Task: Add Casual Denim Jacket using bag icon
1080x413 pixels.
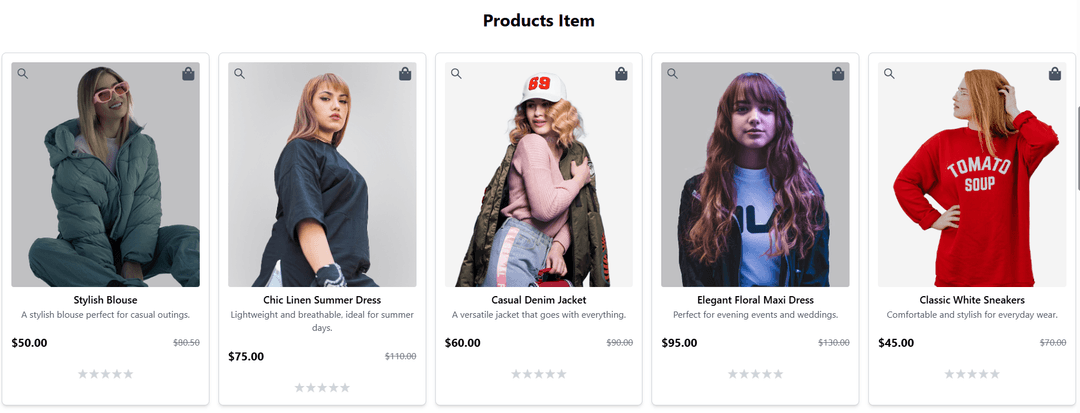Action: 621,74
